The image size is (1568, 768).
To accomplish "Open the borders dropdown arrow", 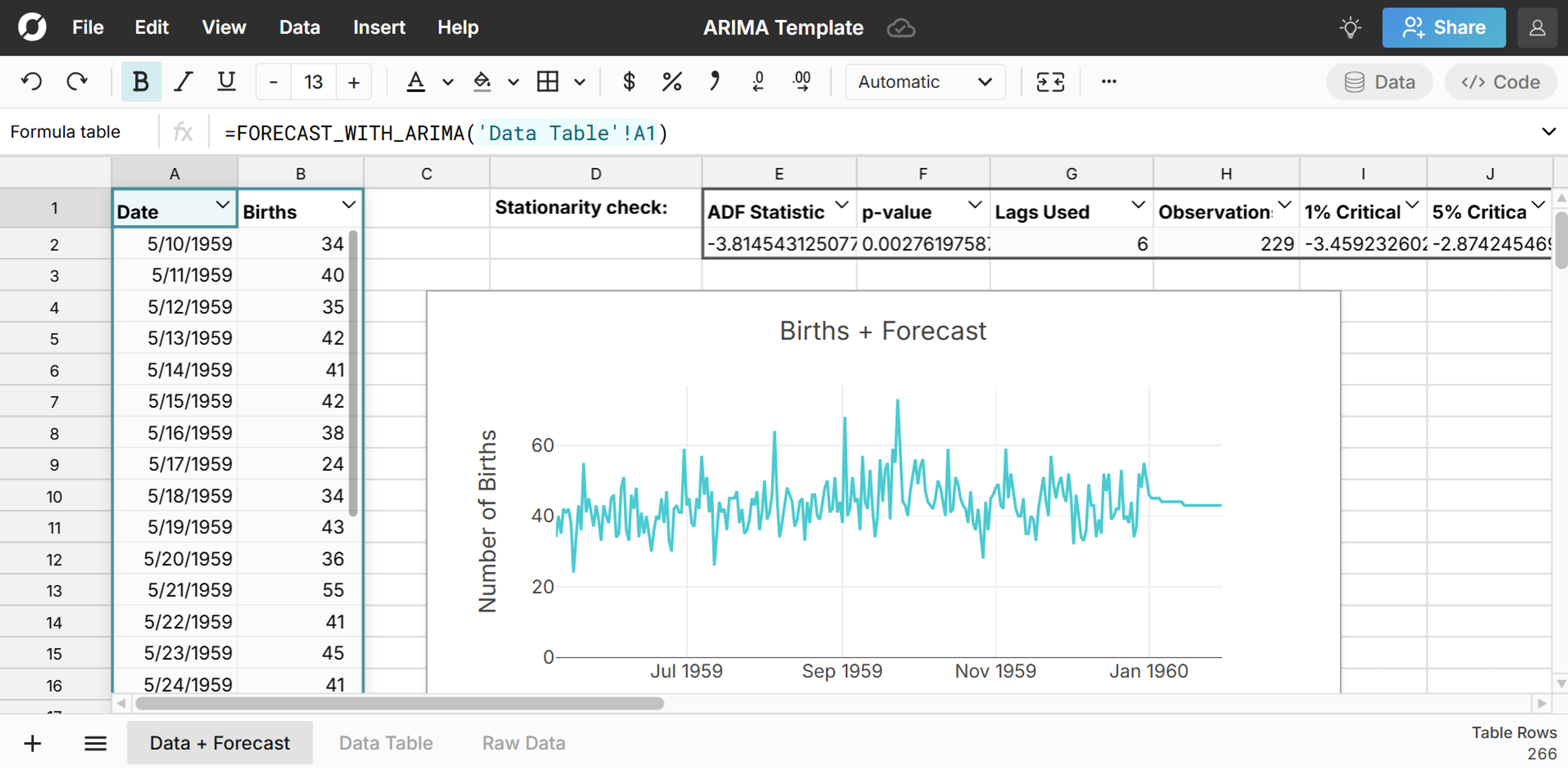I will point(580,82).
